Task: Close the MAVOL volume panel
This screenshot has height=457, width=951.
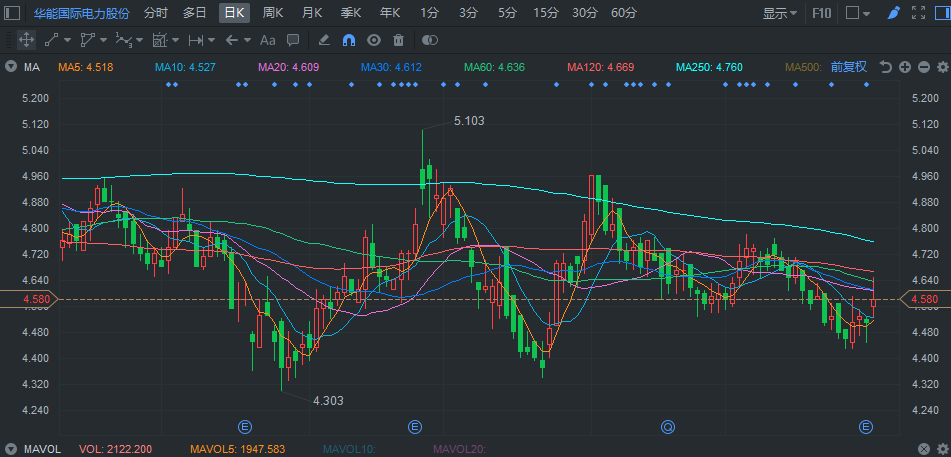Action: pos(924,449)
